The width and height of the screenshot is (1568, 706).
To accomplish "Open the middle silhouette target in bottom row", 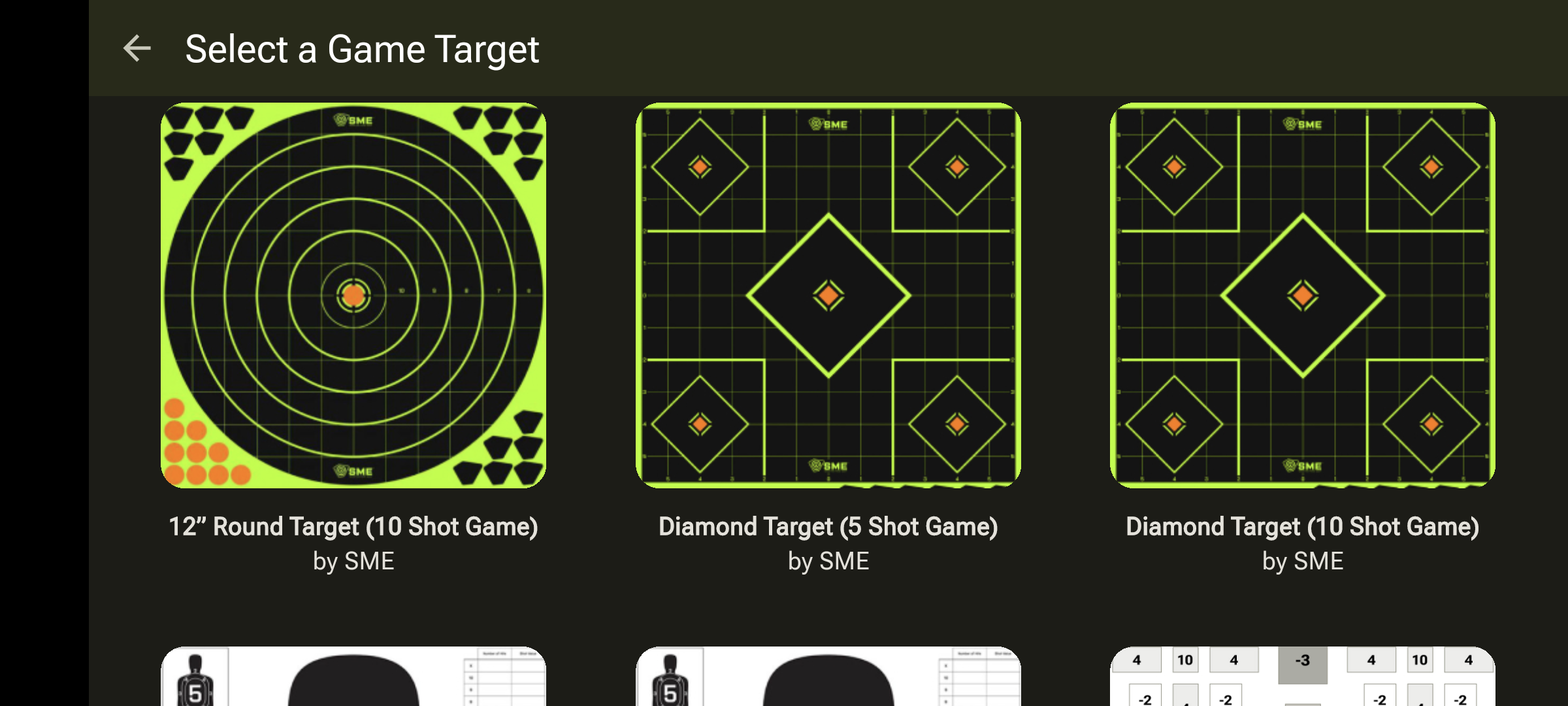I will tap(828, 677).
